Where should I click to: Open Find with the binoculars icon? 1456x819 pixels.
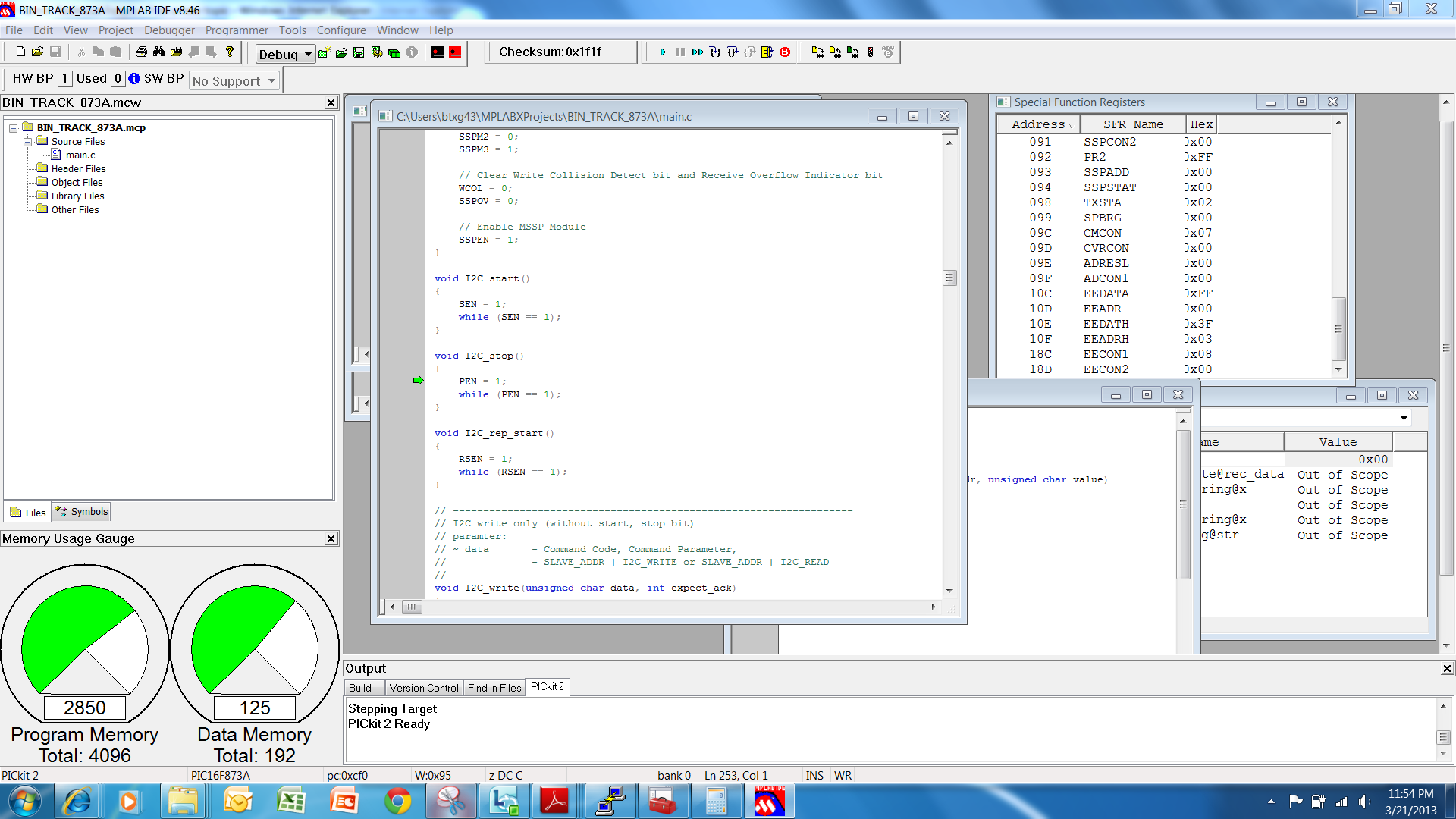click(x=158, y=52)
